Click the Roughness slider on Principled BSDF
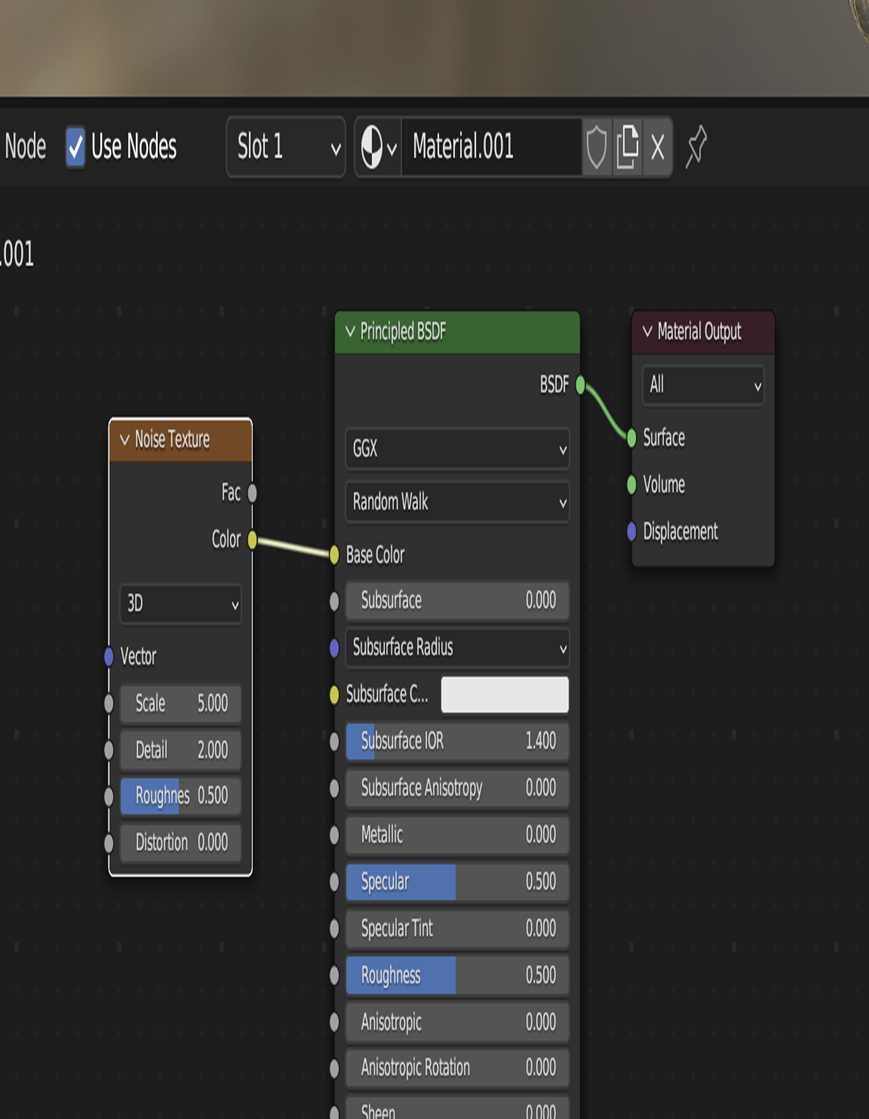 457,976
